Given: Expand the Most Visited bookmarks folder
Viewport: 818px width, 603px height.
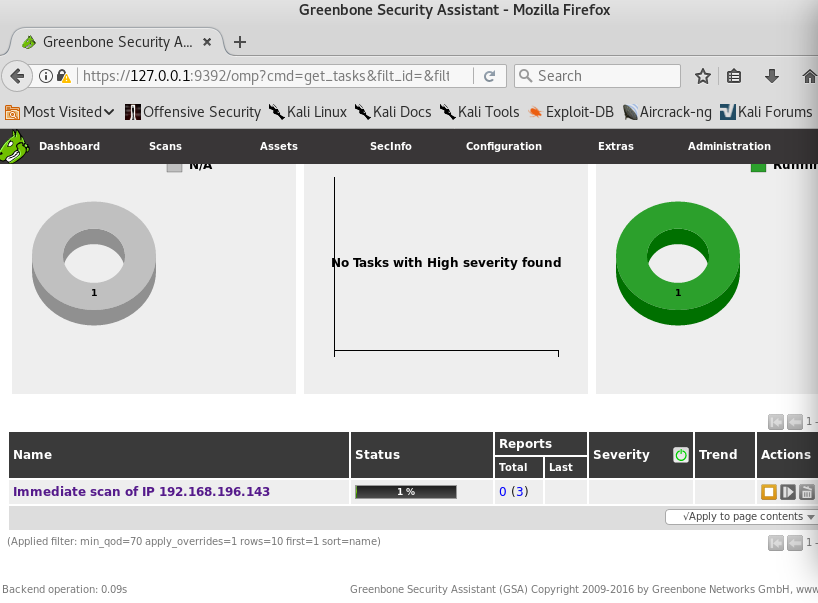Looking at the screenshot, I should (59, 112).
